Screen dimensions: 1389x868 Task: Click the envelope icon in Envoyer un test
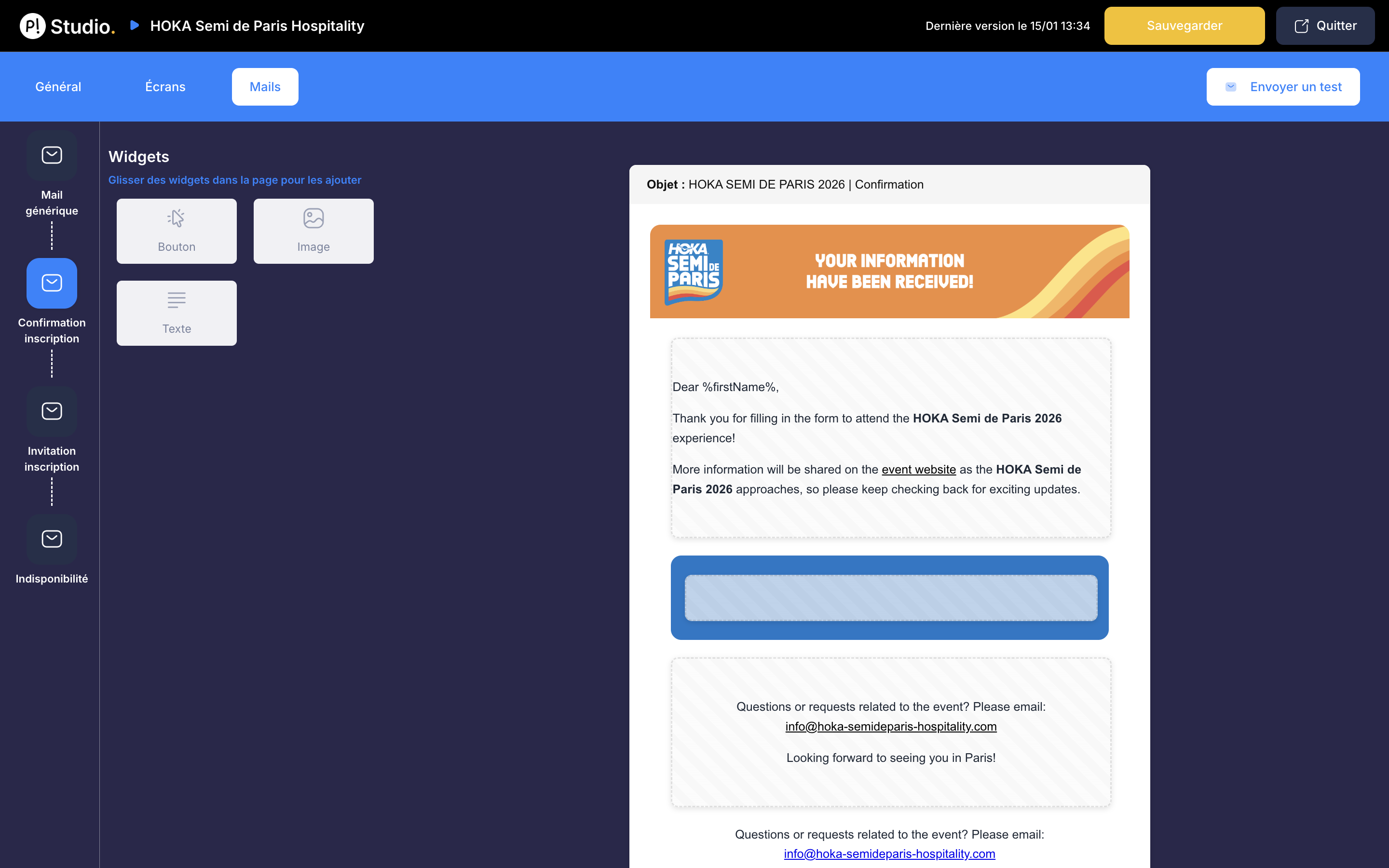pos(1231,87)
